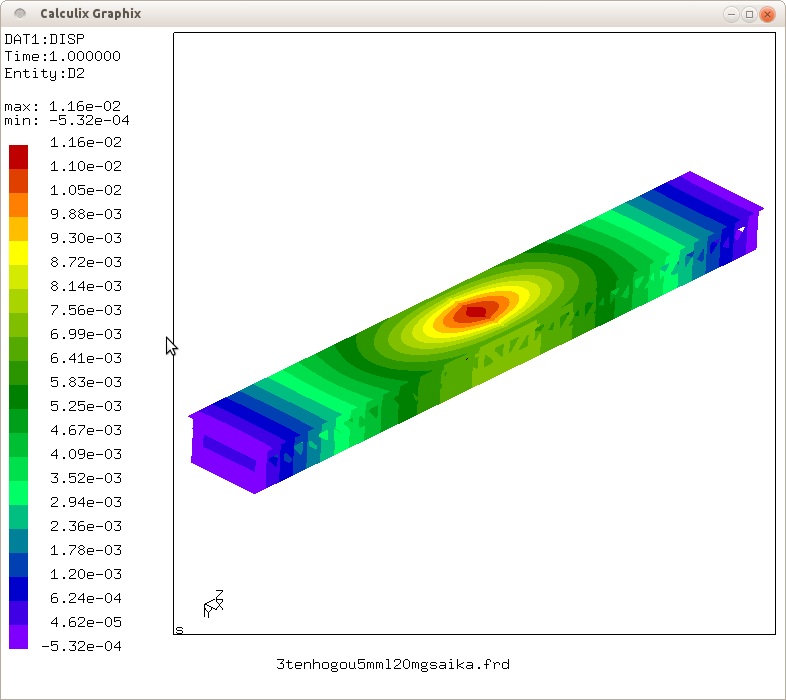The height and width of the screenshot is (700, 786).
Task: Click the 'Time:1.000000' label
Action: tap(63, 56)
